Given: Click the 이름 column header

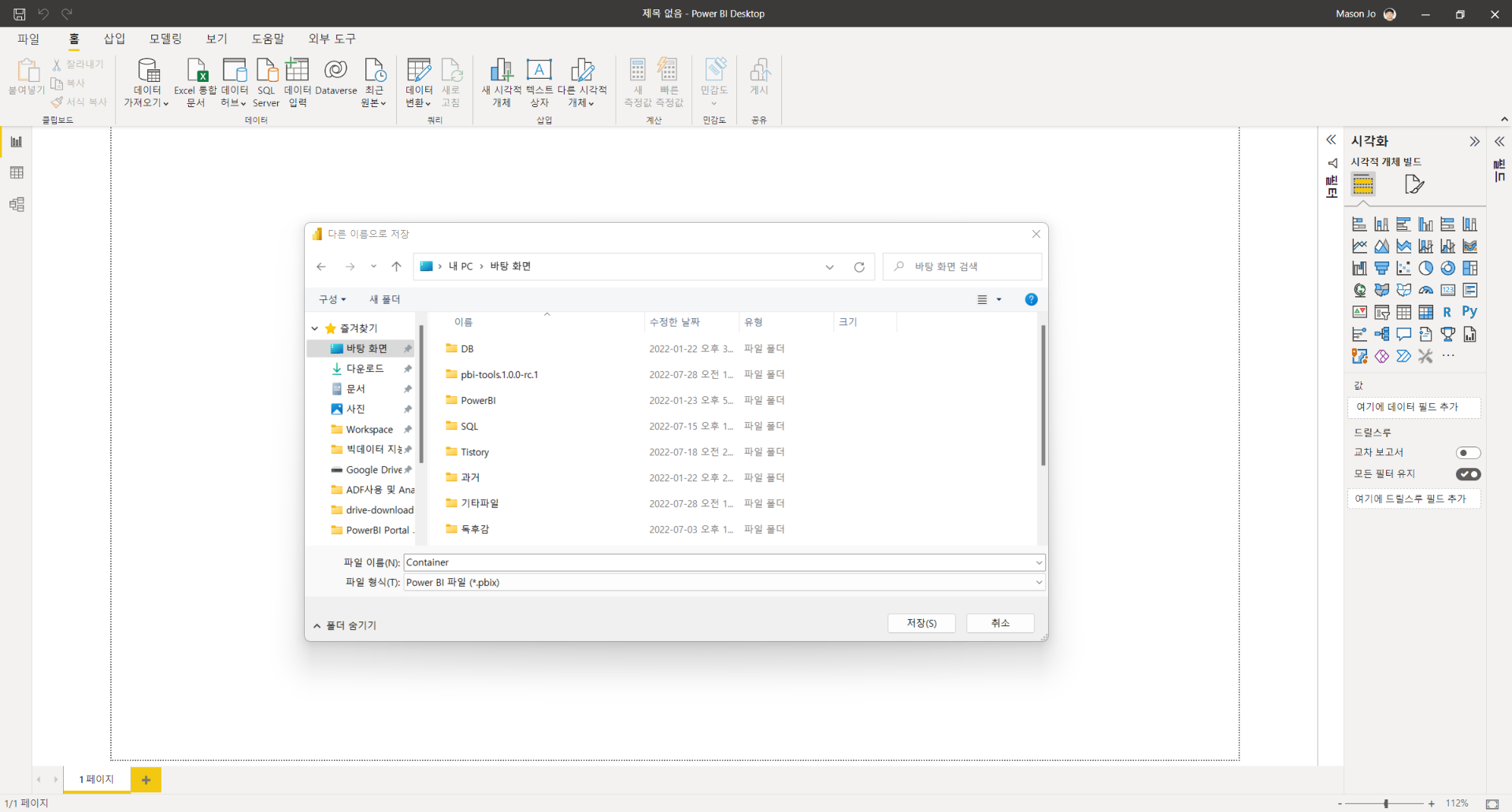Looking at the screenshot, I should (463, 322).
